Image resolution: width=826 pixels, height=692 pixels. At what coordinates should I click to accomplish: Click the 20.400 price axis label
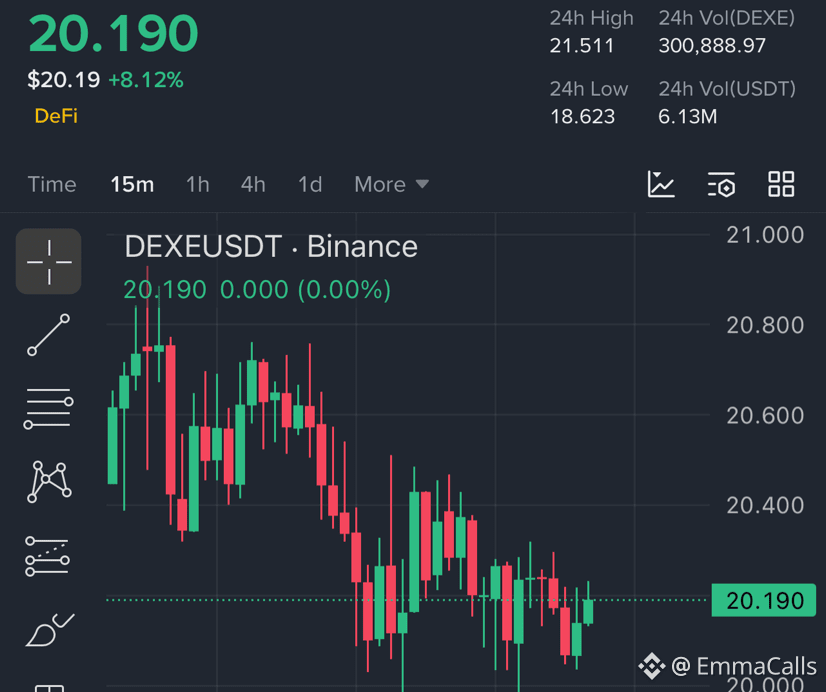(x=765, y=506)
